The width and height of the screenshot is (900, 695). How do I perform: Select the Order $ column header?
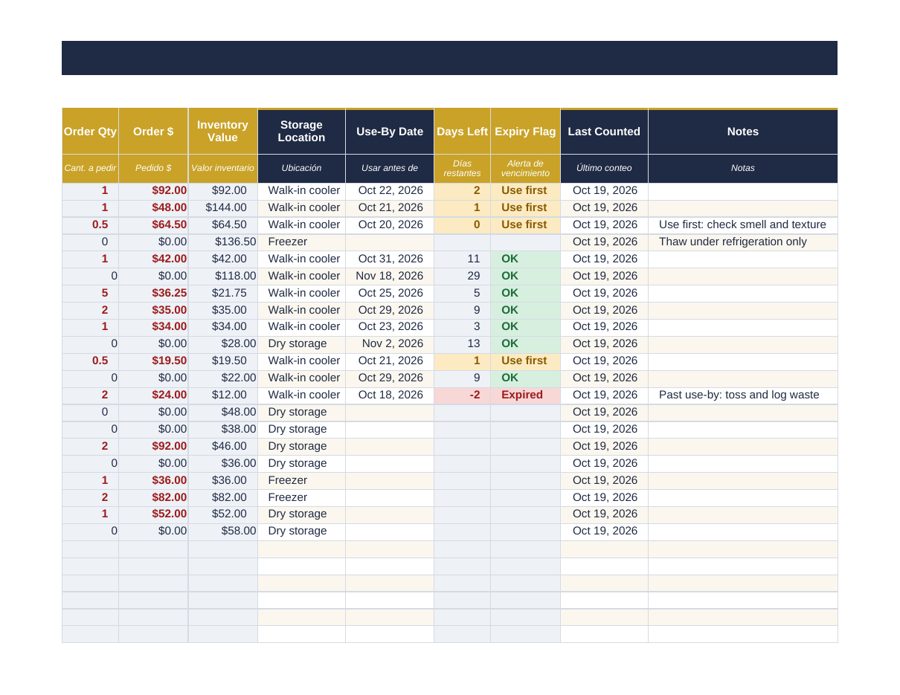point(153,131)
